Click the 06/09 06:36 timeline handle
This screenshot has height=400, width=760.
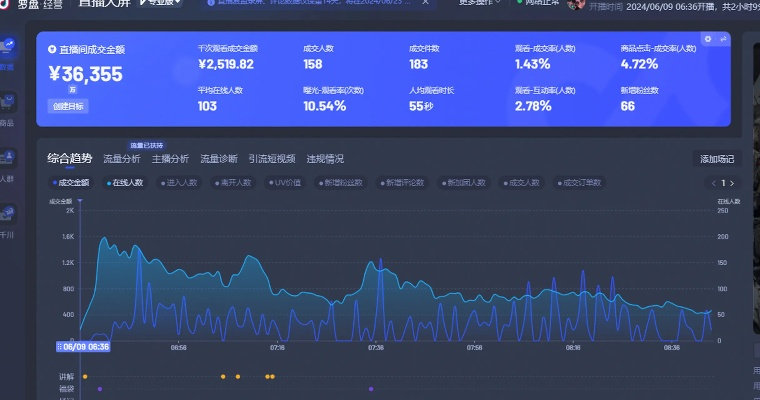point(86,347)
